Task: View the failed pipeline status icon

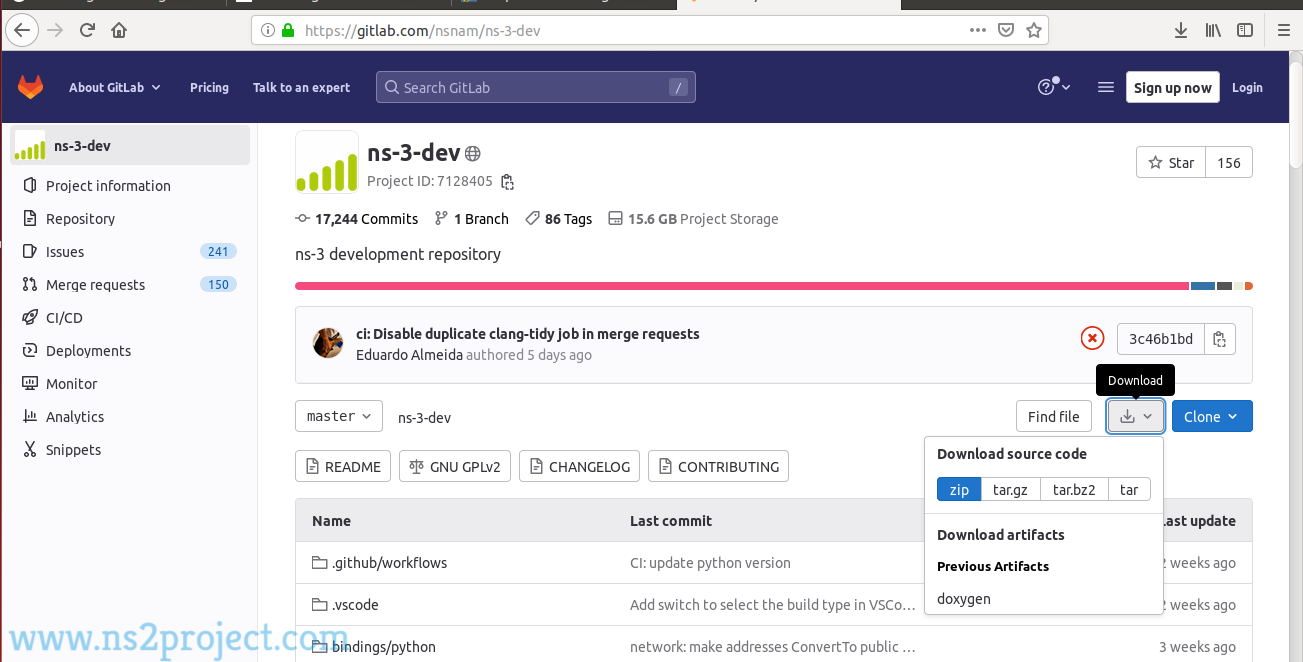Action: pyautogui.click(x=1092, y=339)
